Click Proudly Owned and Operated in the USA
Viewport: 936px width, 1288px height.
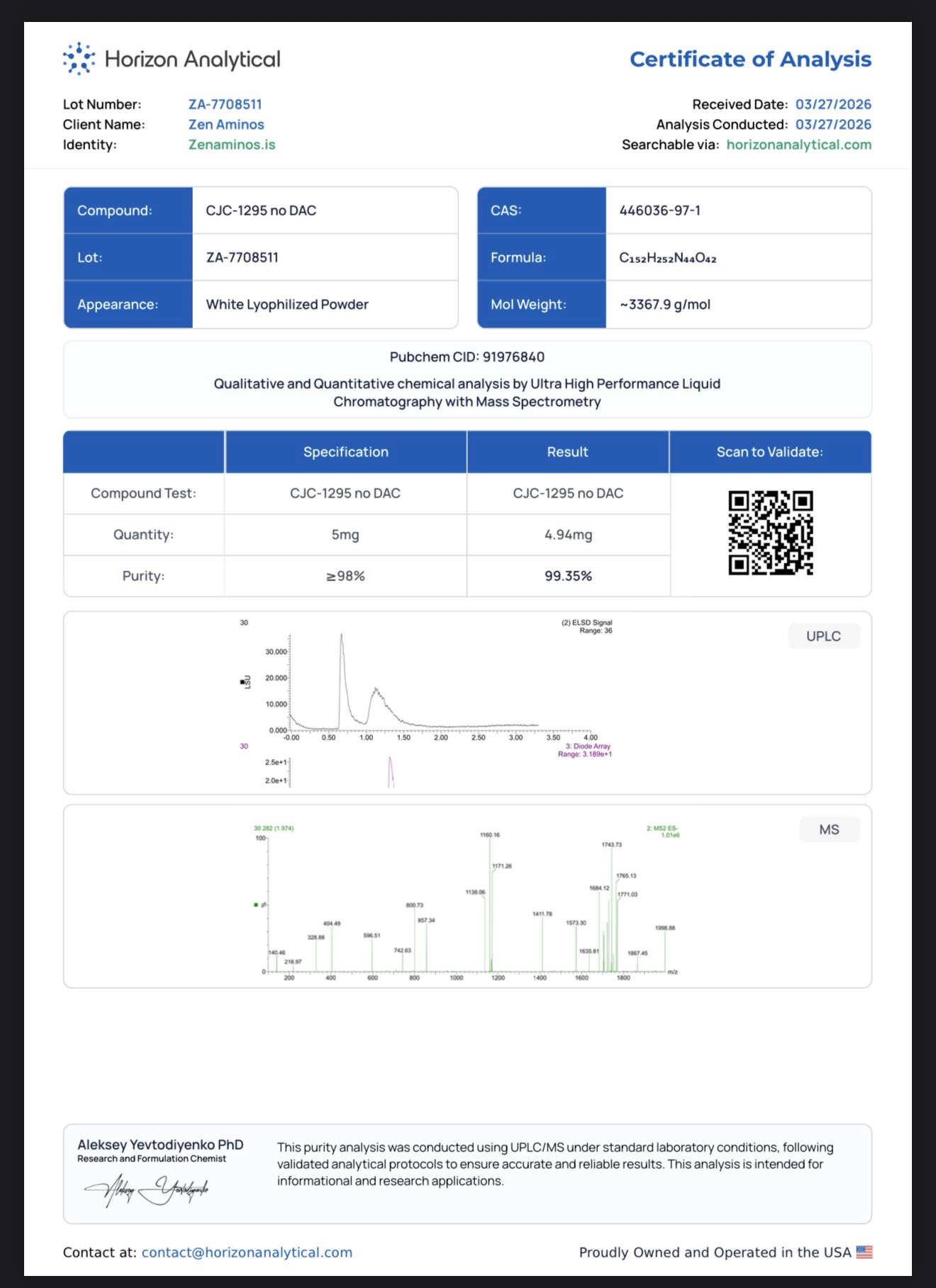(x=715, y=1252)
